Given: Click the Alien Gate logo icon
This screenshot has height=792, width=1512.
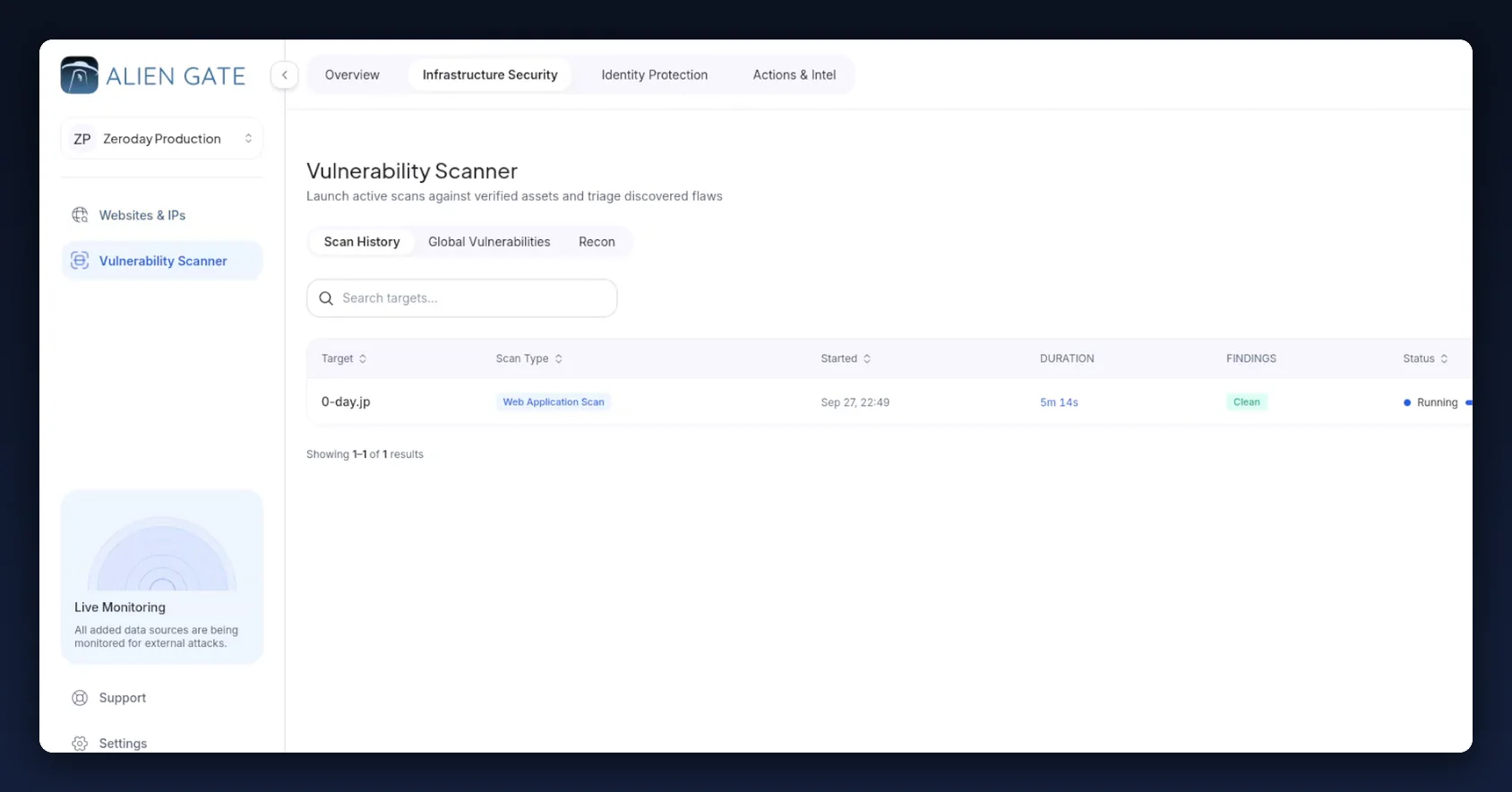Looking at the screenshot, I should pos(79,75).
